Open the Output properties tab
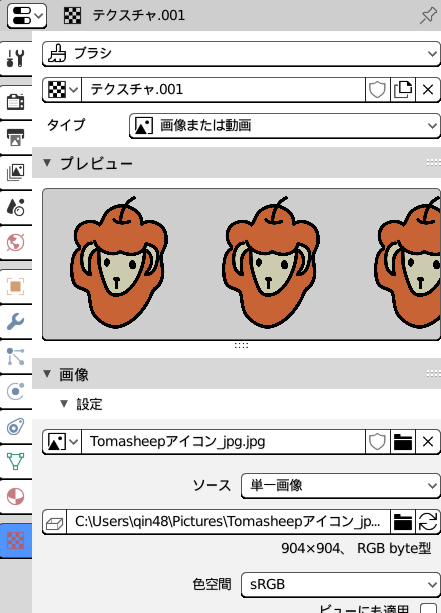 tap(16, 137)
